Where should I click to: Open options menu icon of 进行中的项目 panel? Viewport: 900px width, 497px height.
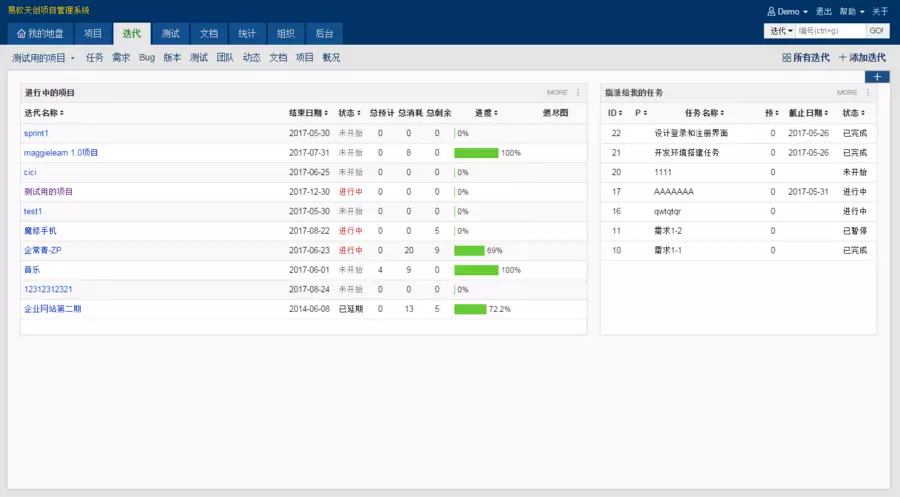(577, 93)
